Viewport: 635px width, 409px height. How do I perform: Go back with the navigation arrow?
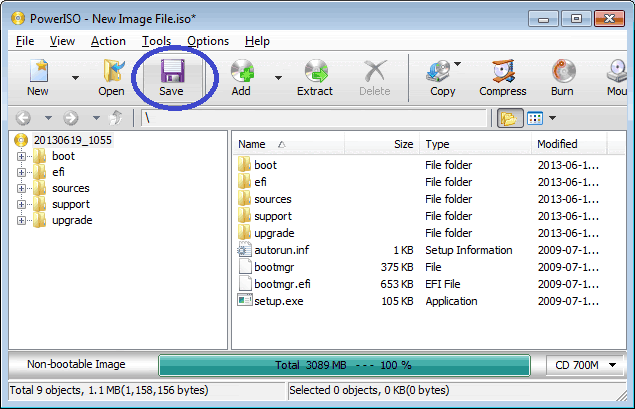coord(23,118)
